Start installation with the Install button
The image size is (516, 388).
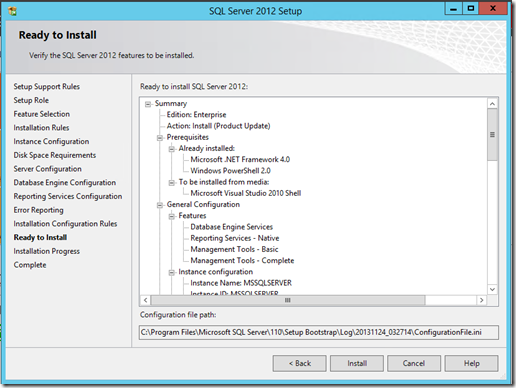[357, 363]
